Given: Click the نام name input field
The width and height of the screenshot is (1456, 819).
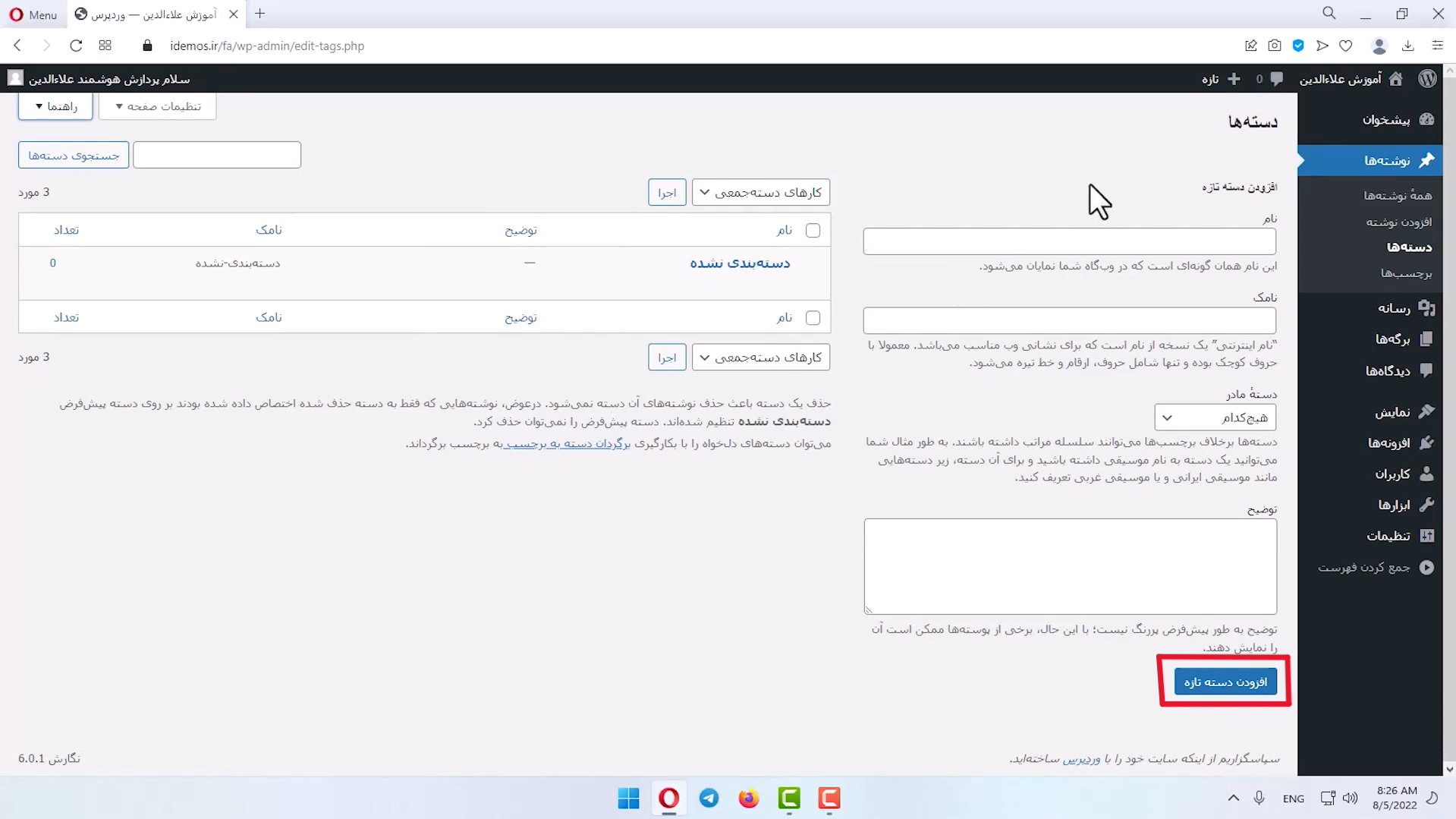Looking at the screenshot, I should pyautogui.click(x=1069, y=241).
